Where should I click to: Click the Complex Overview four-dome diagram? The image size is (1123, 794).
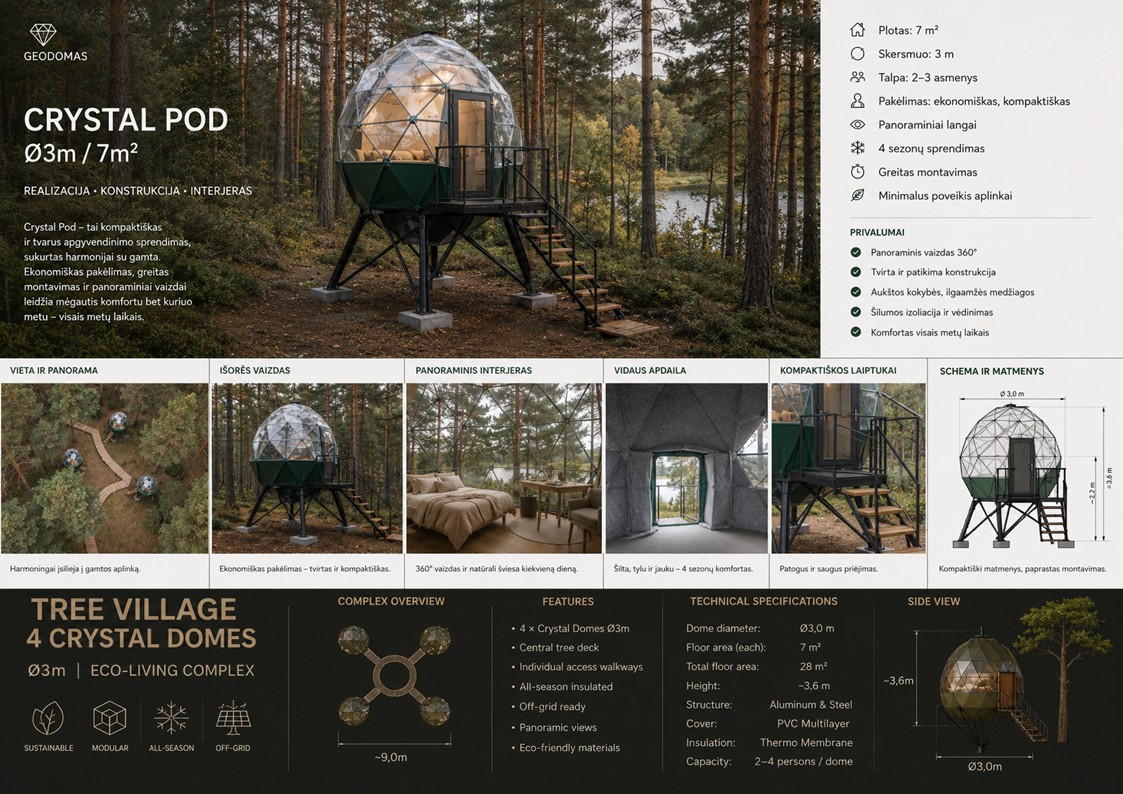point(394,676)
